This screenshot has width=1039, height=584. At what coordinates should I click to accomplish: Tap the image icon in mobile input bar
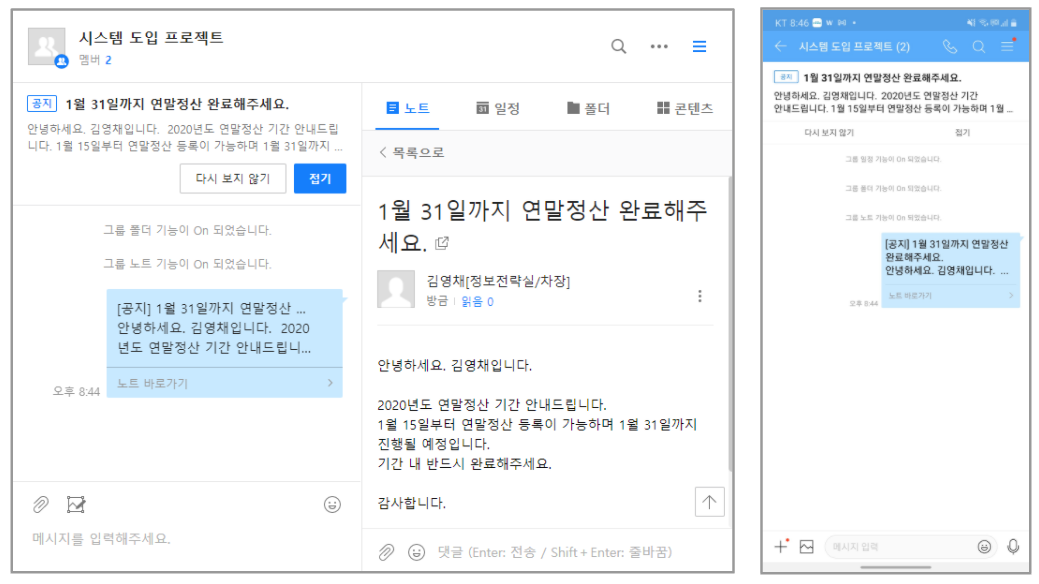[x=806, y=547]
